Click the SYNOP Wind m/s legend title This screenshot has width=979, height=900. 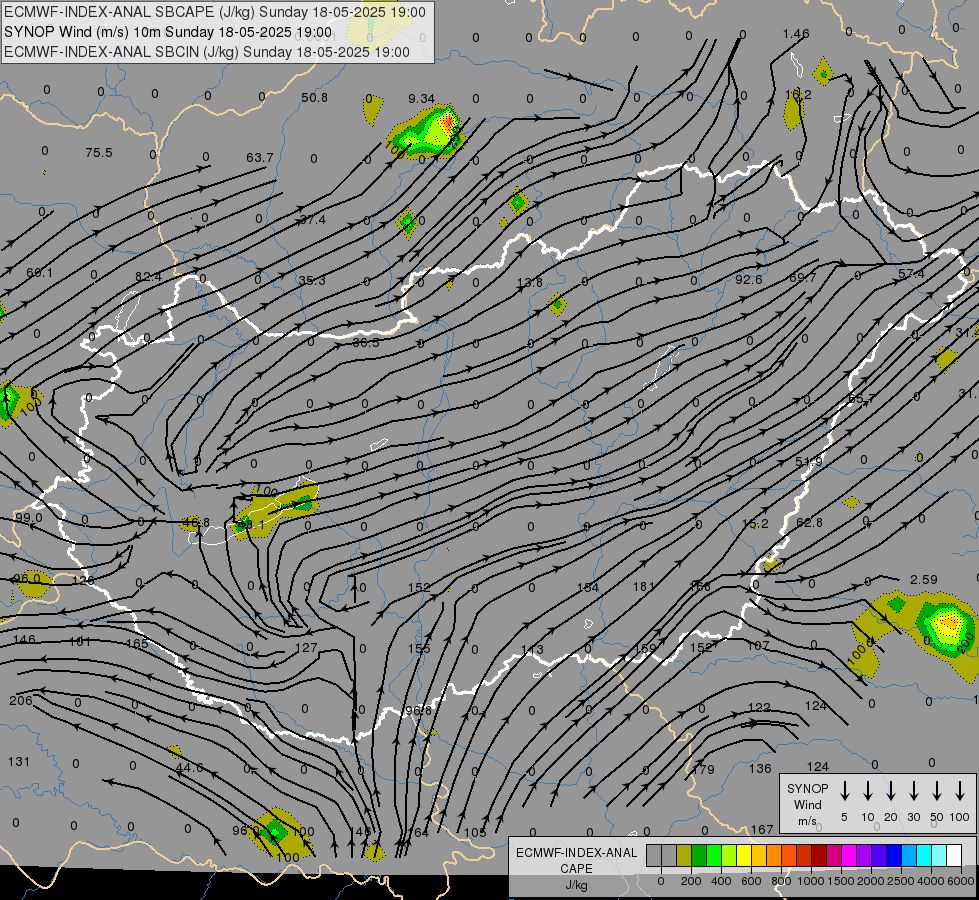pos(807,804)
